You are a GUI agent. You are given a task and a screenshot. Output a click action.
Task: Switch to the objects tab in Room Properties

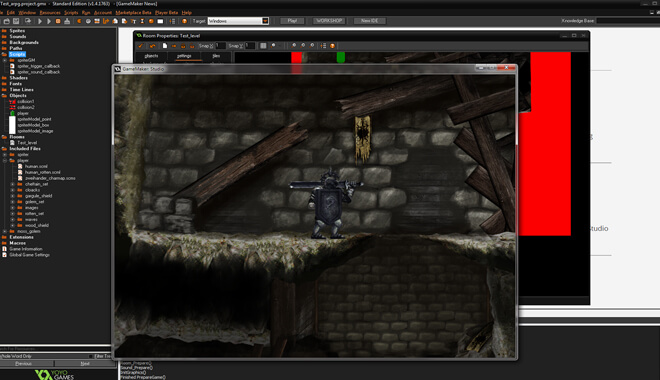(151, 56)
